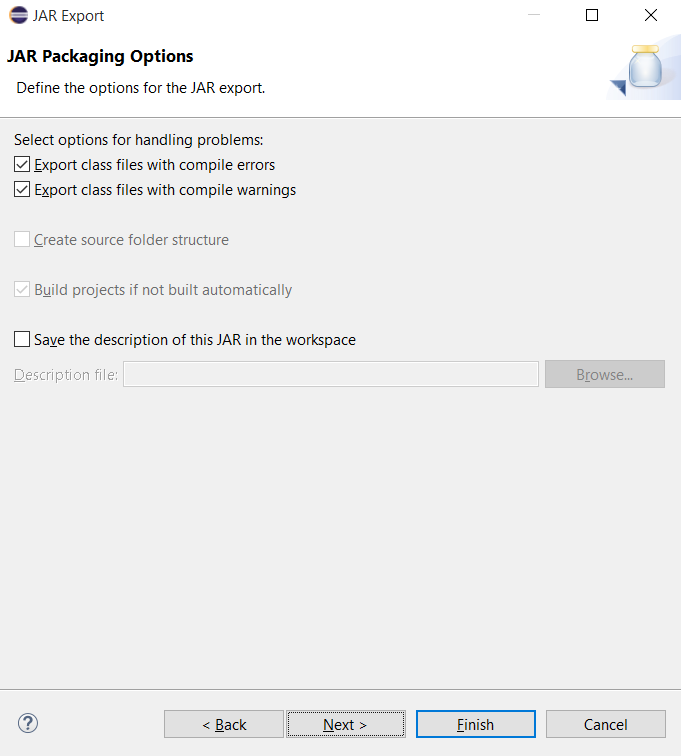Cancel the JAR export wizard
The width and height of the screenshot is (681, 756).
605,724
